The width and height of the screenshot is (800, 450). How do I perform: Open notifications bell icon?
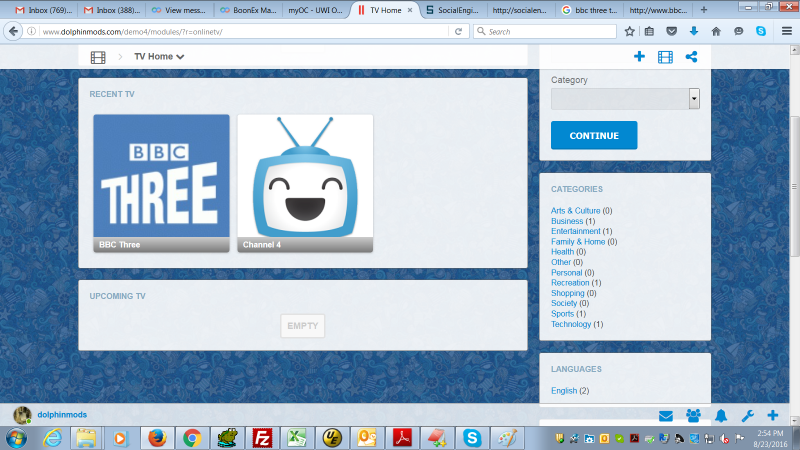coord(720,416)
